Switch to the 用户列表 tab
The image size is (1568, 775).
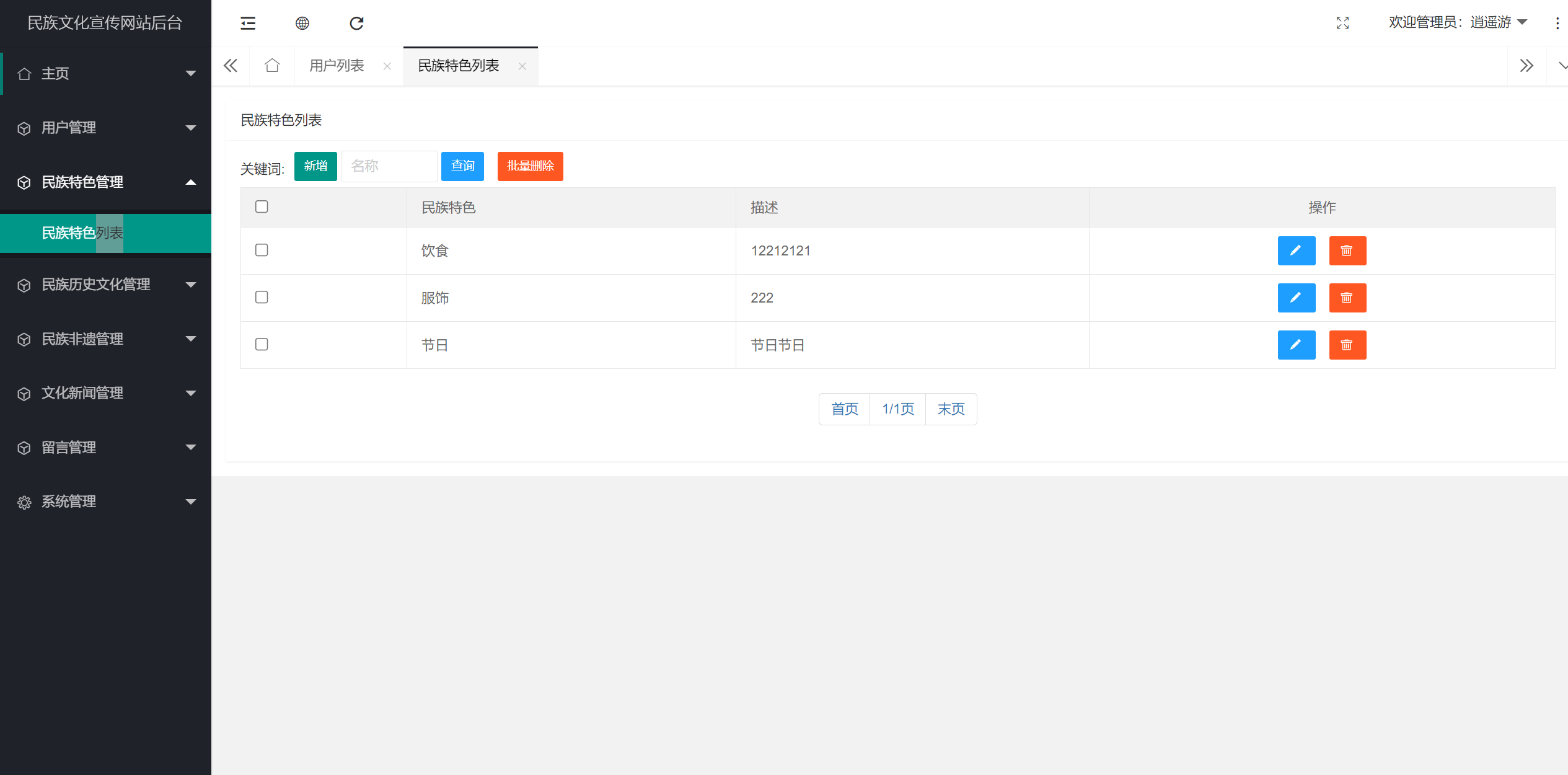(x=337, y=66)
